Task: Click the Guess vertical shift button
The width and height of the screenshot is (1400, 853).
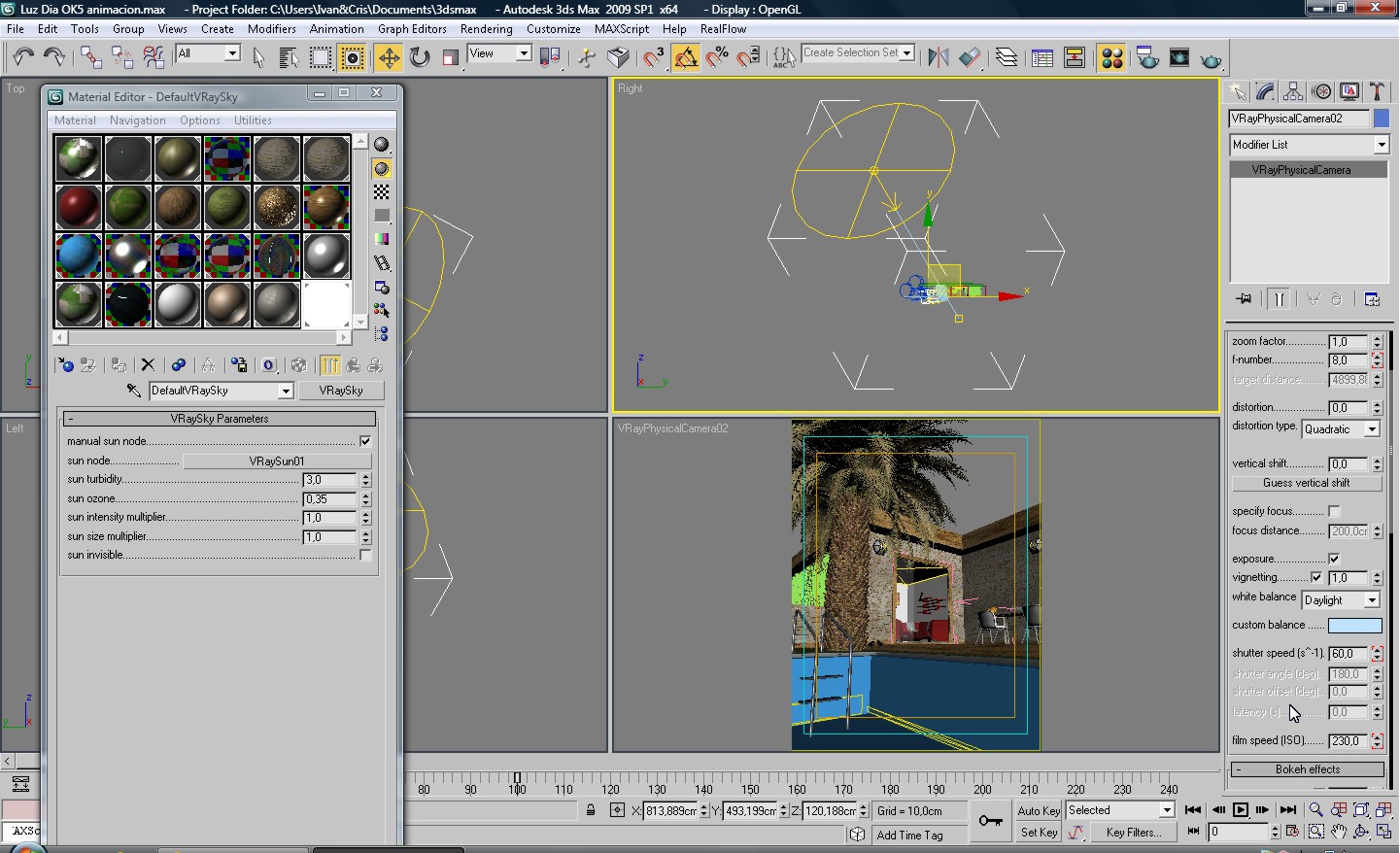Action: click(1307, 483)
